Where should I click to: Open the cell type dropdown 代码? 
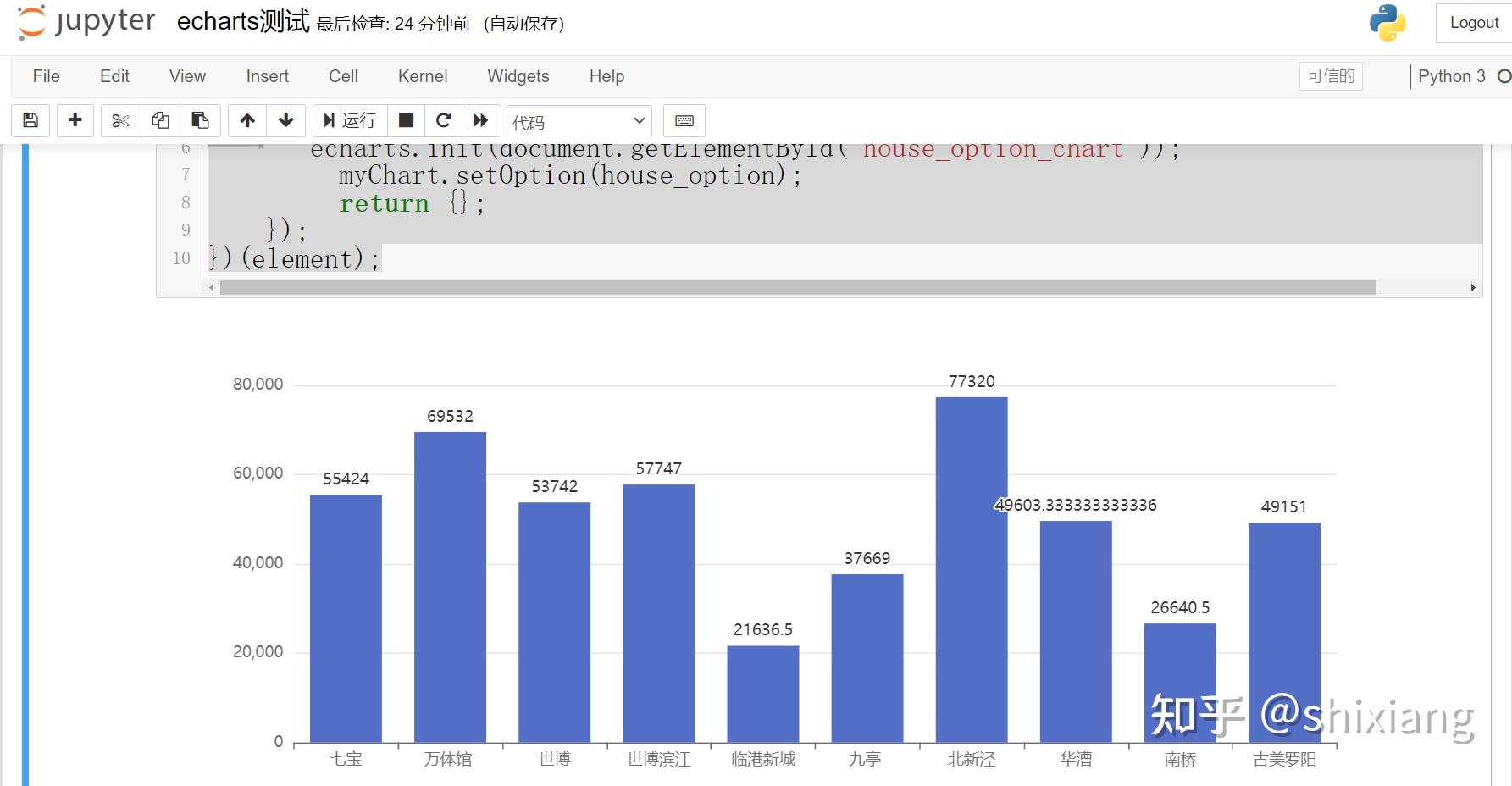(x=579, y=121)
